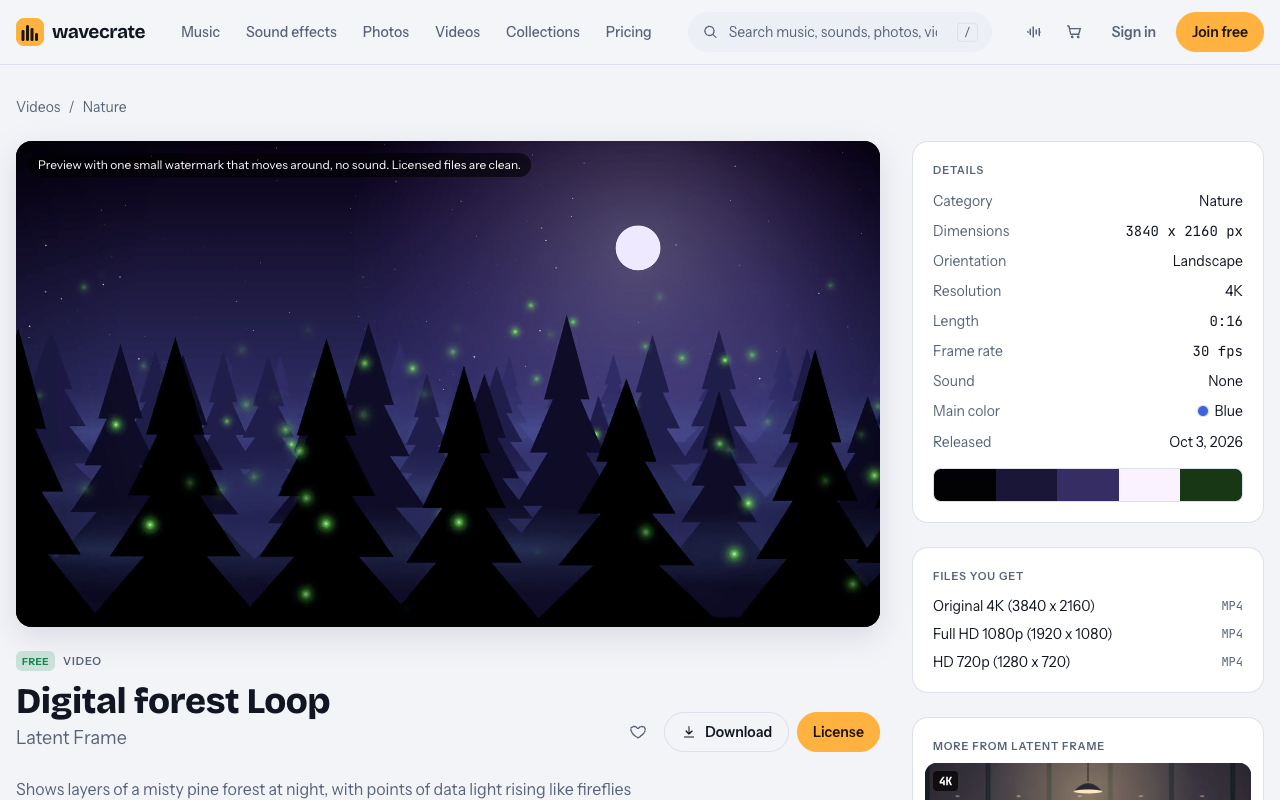Click the Nature breadcrumb link
The width and height of the screenshot is (1280, 800).
[x=104, y=107]
